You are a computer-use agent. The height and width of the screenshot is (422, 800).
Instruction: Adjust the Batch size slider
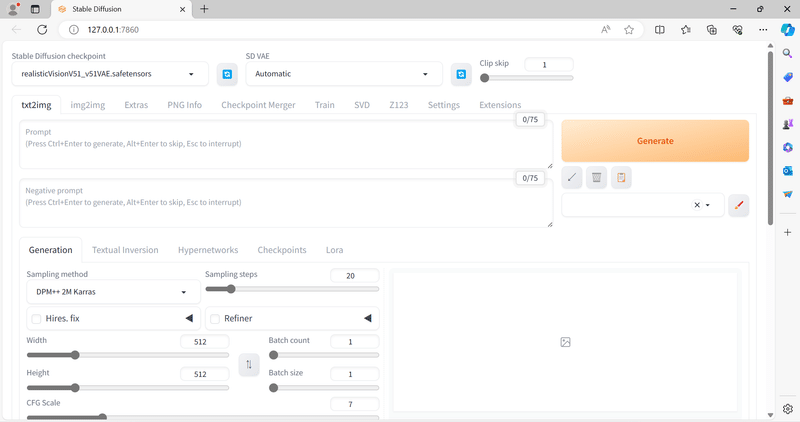[324, 388]
